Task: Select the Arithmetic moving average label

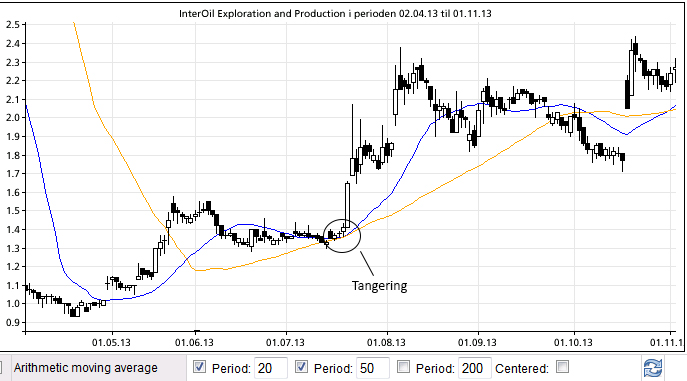Action: (x=85, y=368)
